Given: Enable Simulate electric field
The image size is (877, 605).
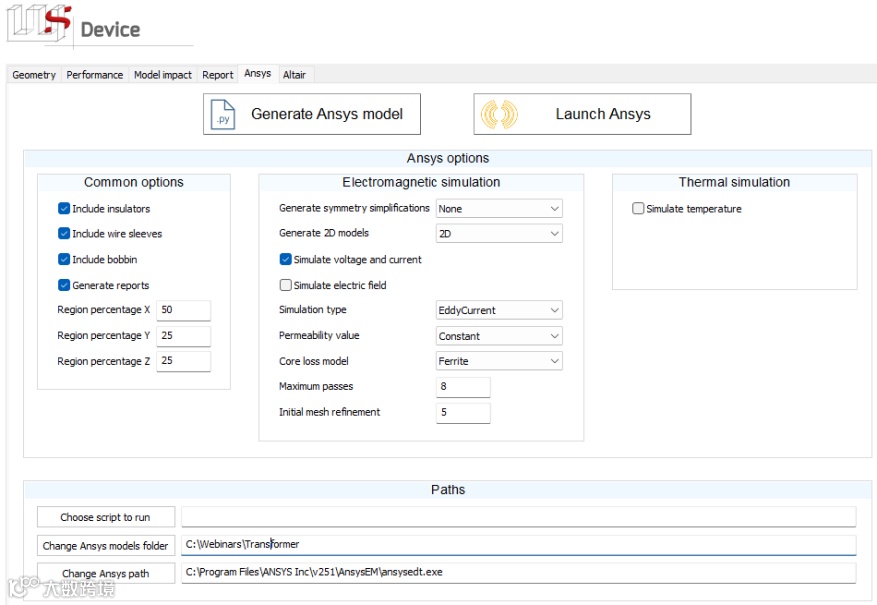Looking at the screenshot, I should [x=285, y=285].
